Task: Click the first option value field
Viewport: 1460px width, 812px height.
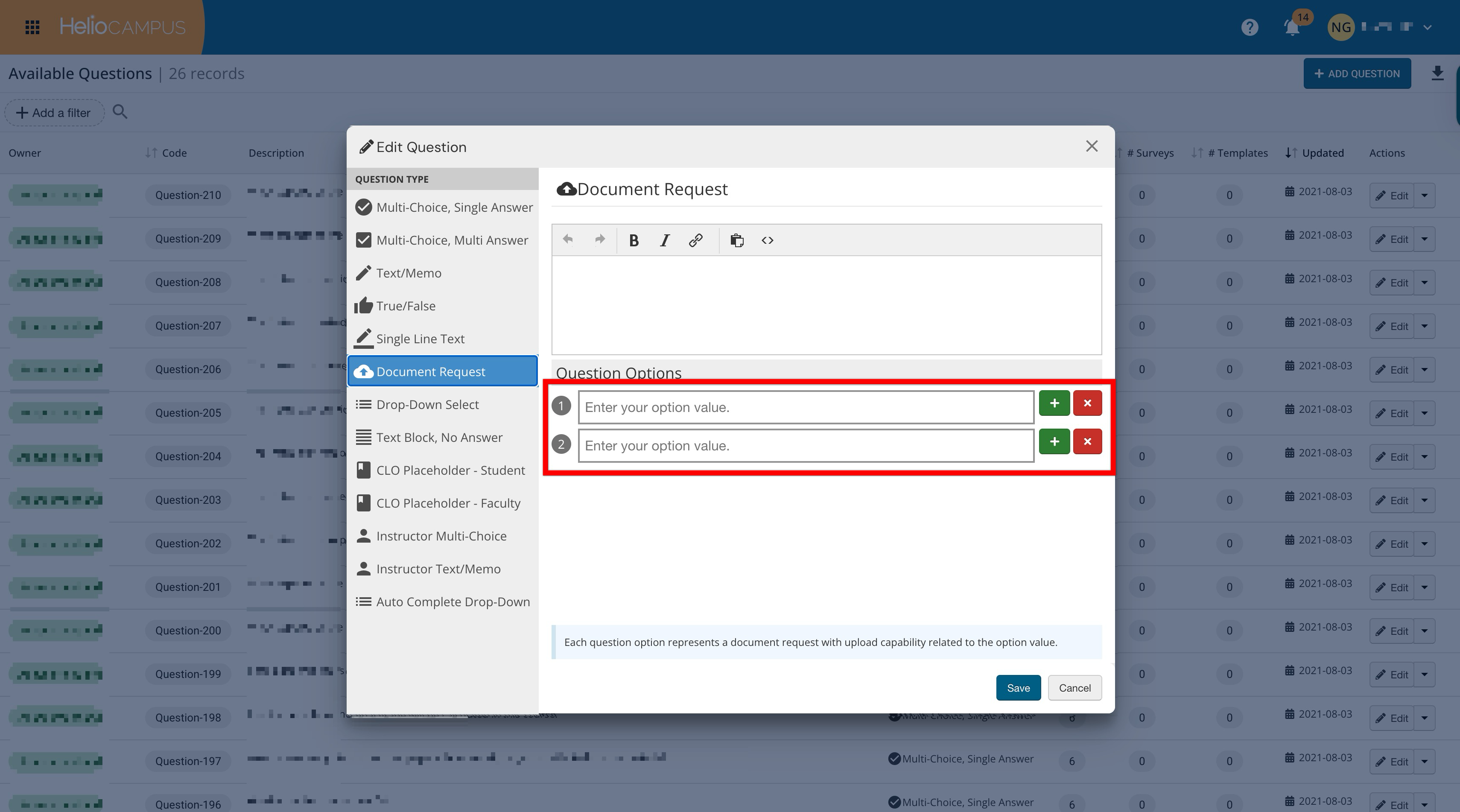Action: click(x=806, y=407)
